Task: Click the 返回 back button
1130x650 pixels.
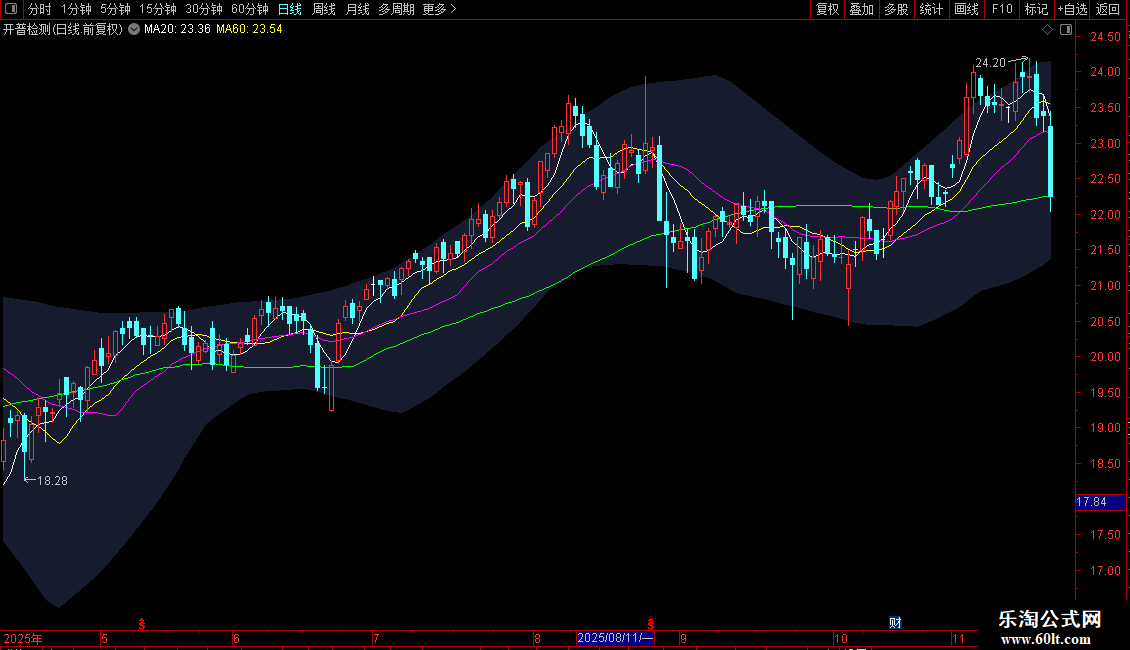Action: 1108,9
